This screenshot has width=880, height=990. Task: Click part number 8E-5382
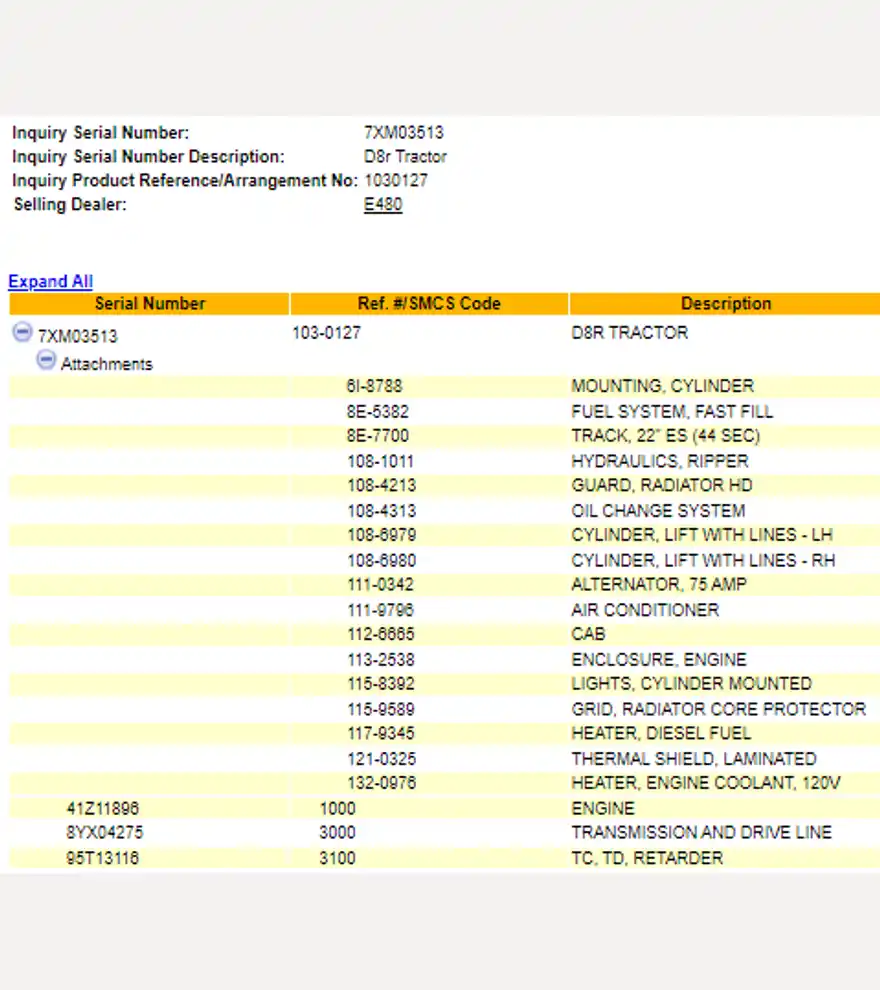coord(378,412)
